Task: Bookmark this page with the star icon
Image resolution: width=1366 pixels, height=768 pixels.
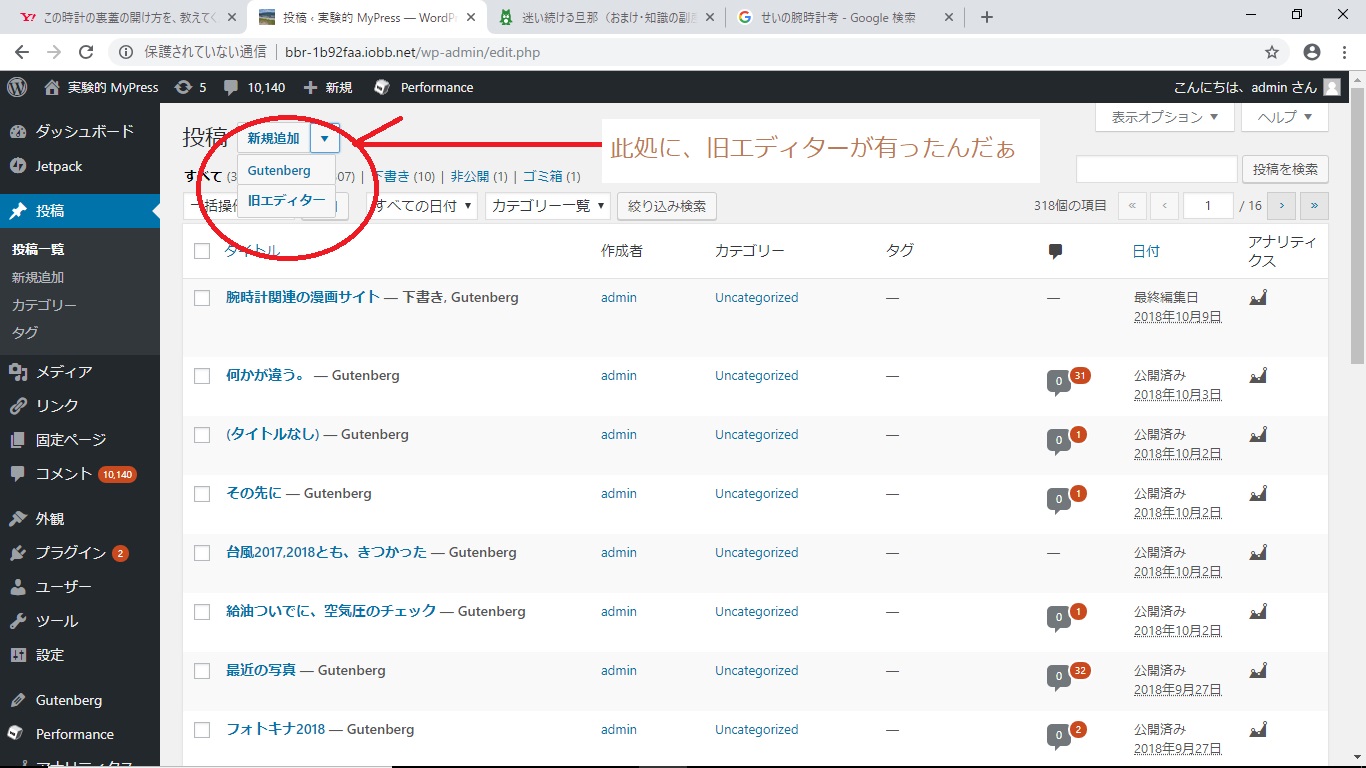Action: pyautogui.click(x=1272, y=52)
